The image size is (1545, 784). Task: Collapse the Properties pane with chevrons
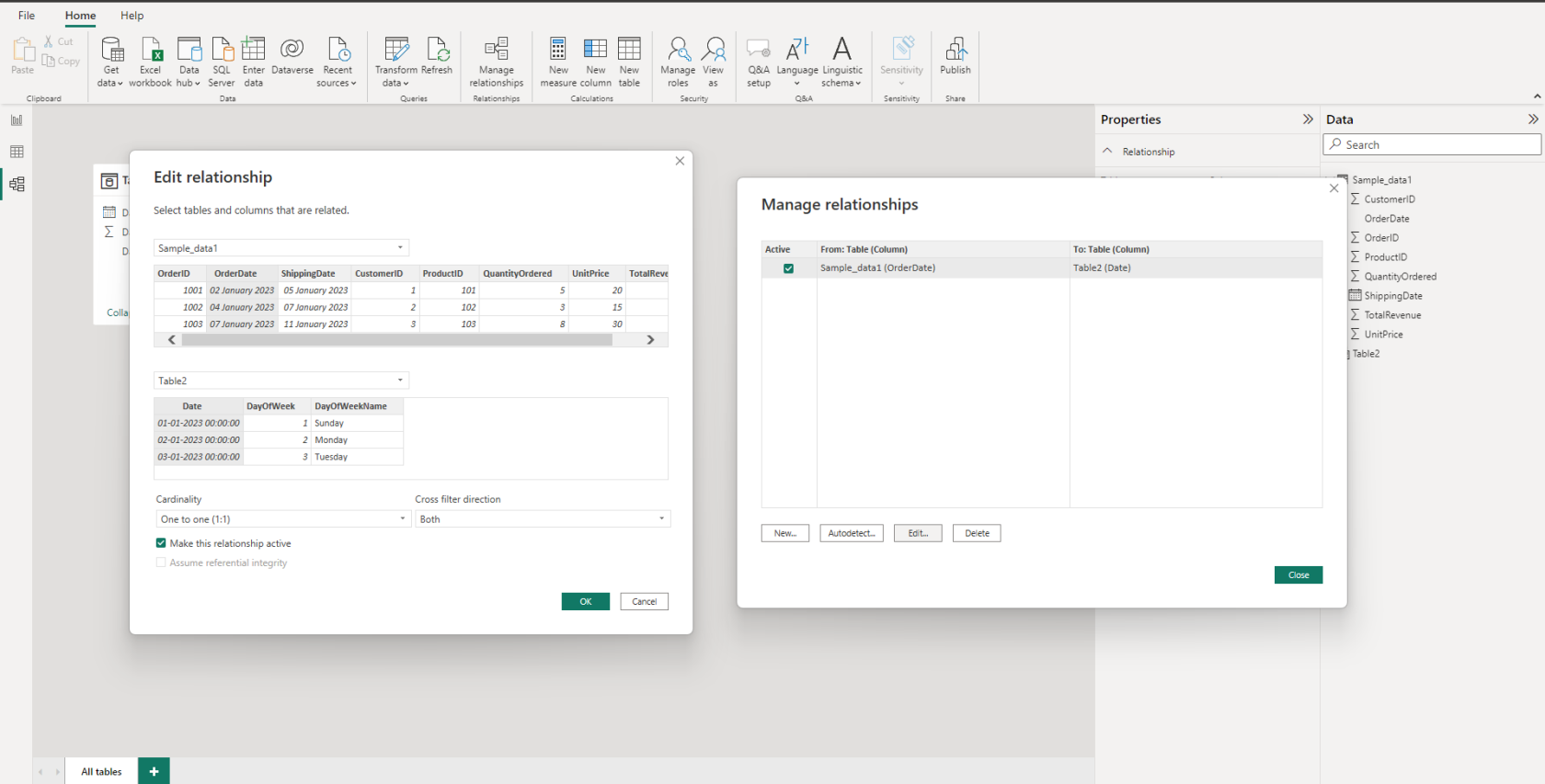1308,119
